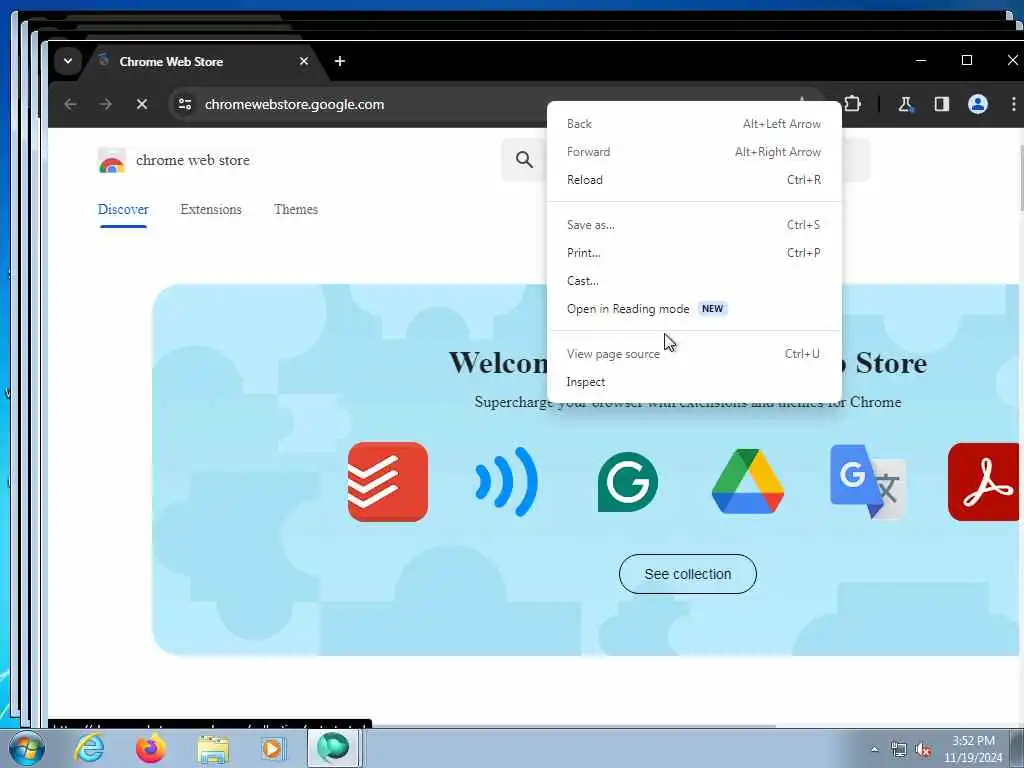Click the active browser taskbar button
1024x768 pixels.
pos(334,748)
